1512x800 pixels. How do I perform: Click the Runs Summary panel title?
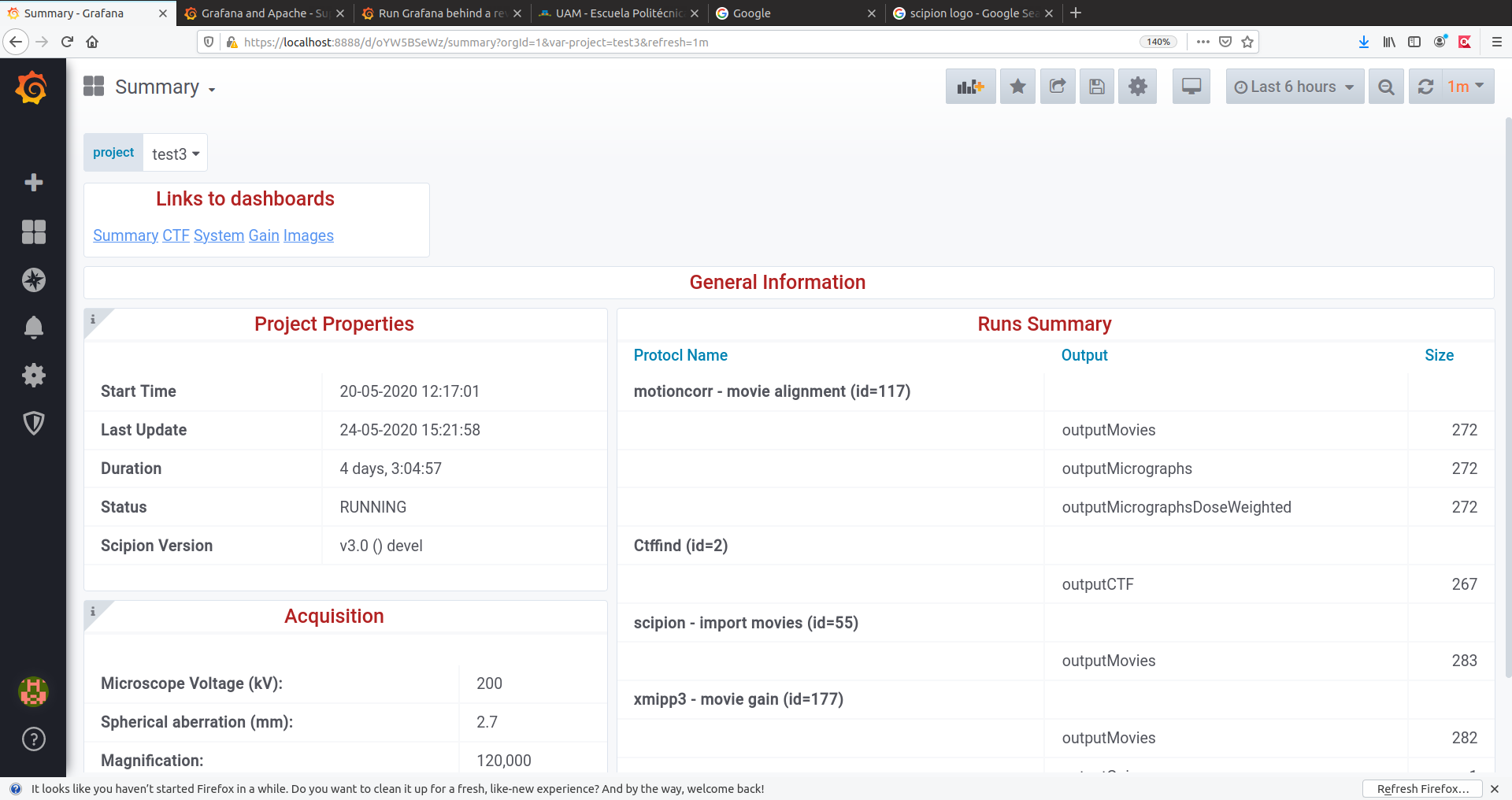pyautogui.click(x=1044, y=324)
